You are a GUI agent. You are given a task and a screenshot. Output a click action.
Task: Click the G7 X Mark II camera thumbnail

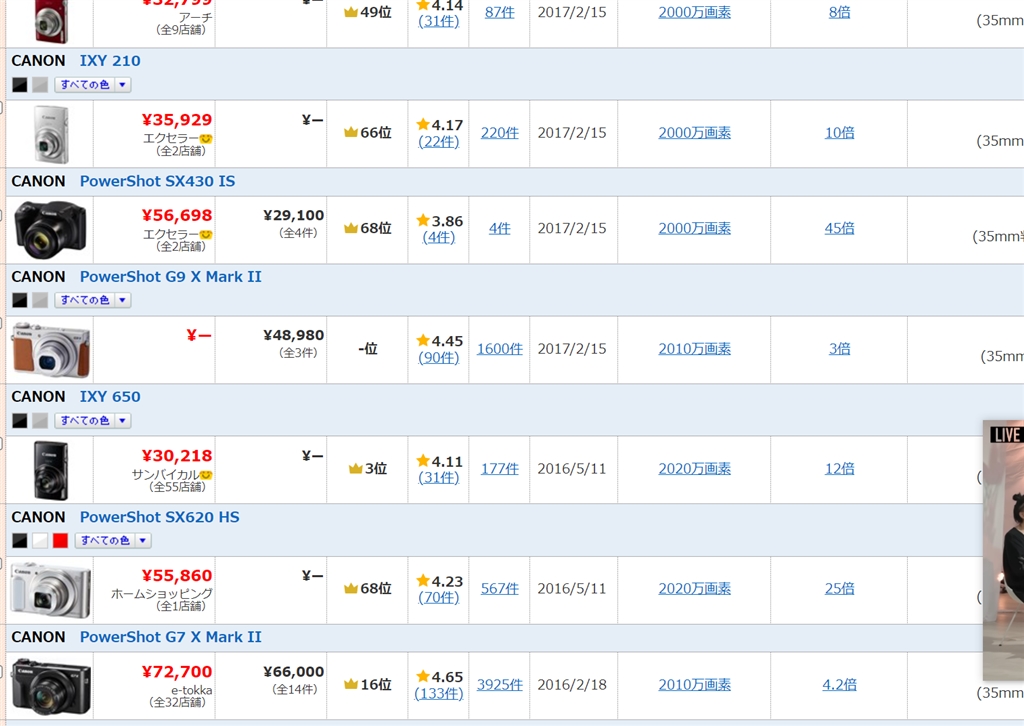[50, 686]
